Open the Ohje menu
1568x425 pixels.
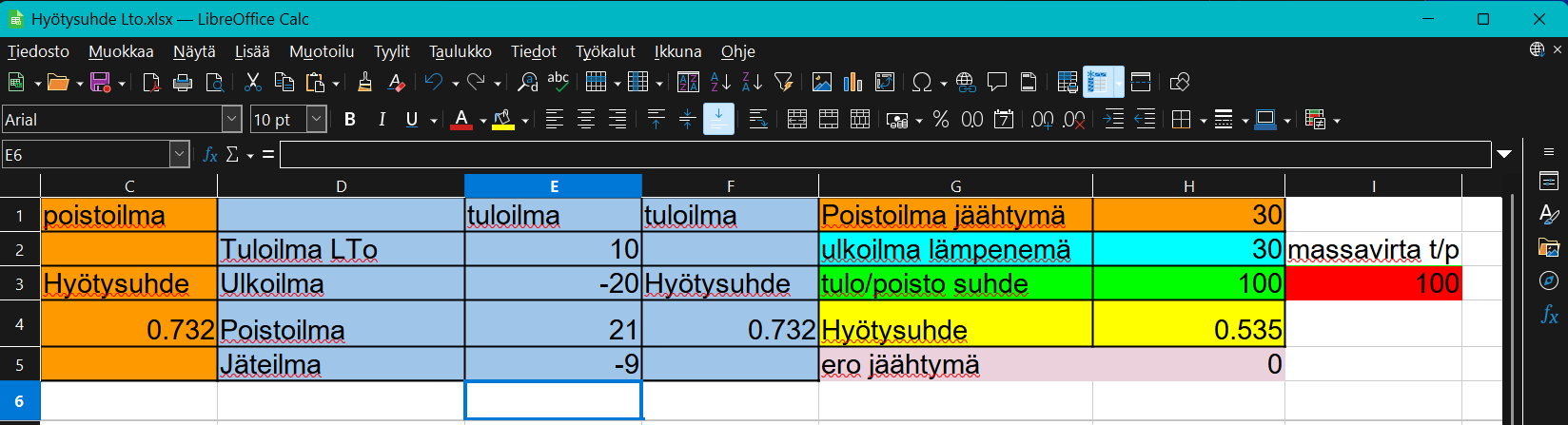click(x=738, y=51)
